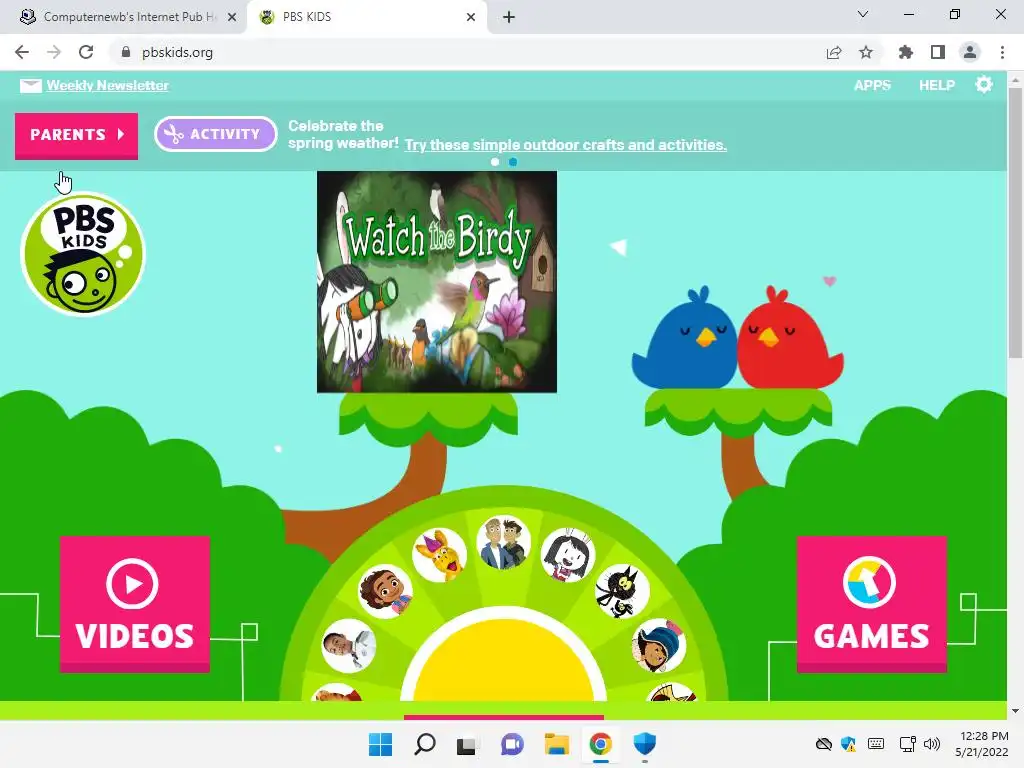1024x768 pixels.
Task: Open the Watch the Birdy game thumbnail
Action: click(437, 281)
